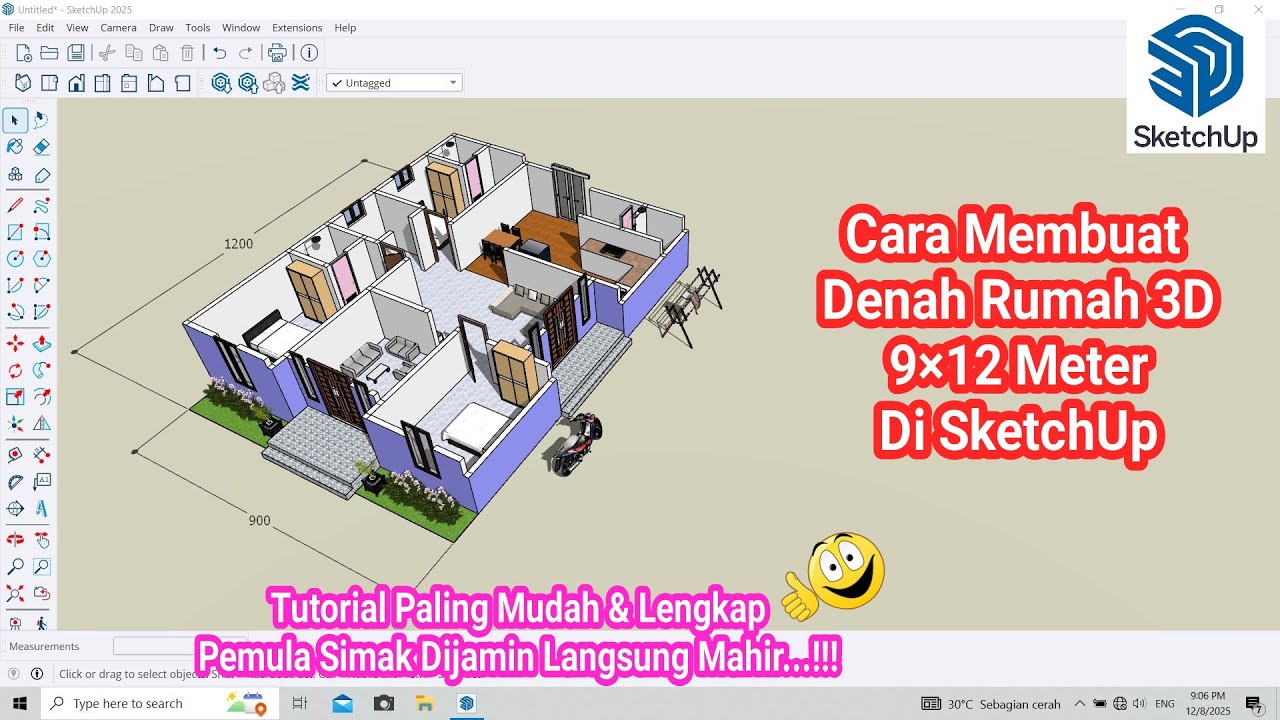
Task: Open the Print toolbar icon
Action: pos(277,53)
